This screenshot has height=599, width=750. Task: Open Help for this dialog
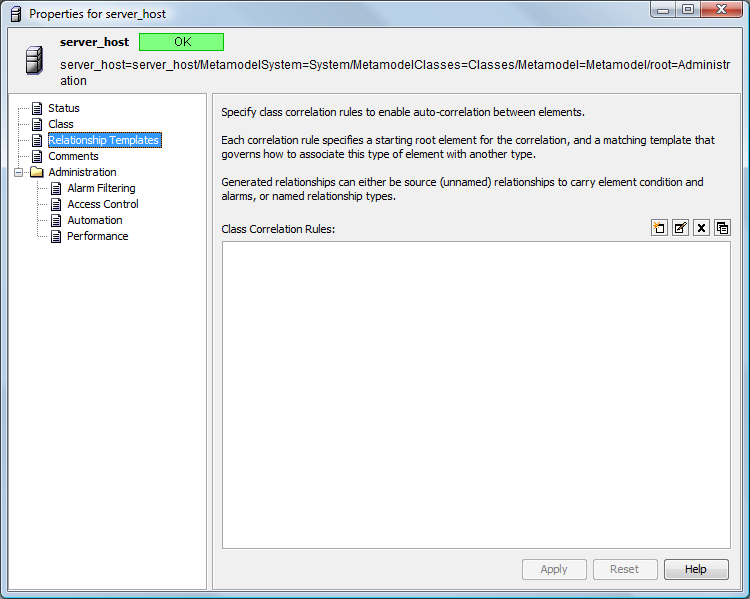[696, 569]
